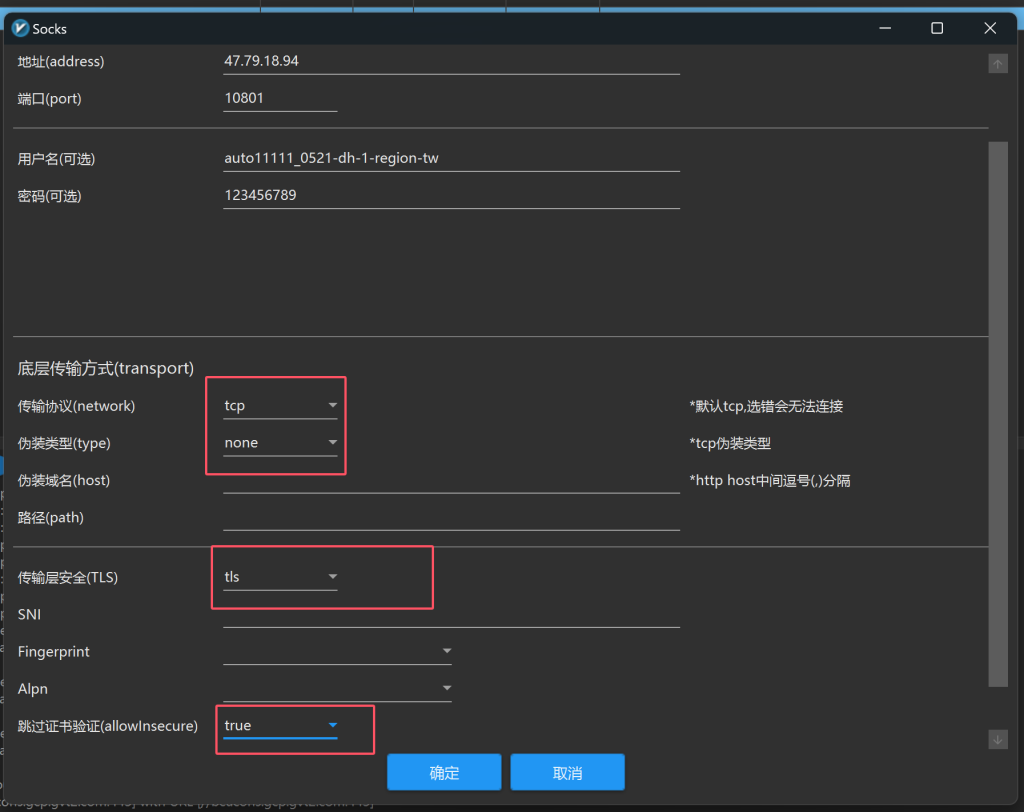Click the empty path input field
This screenshot has height=812, width=1024.
coord(451,518)
